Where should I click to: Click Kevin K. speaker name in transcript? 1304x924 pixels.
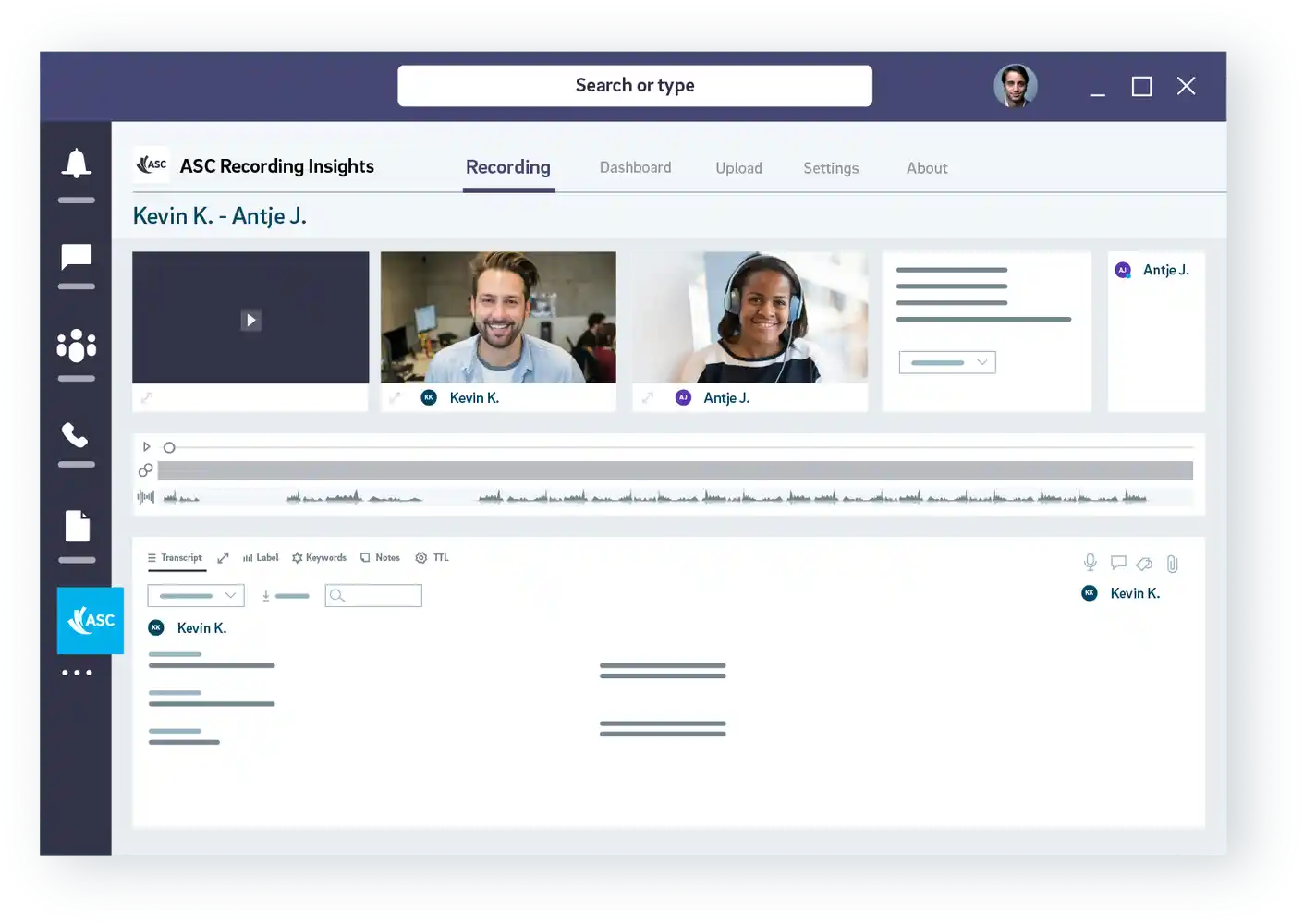click(x=201, y=628)
